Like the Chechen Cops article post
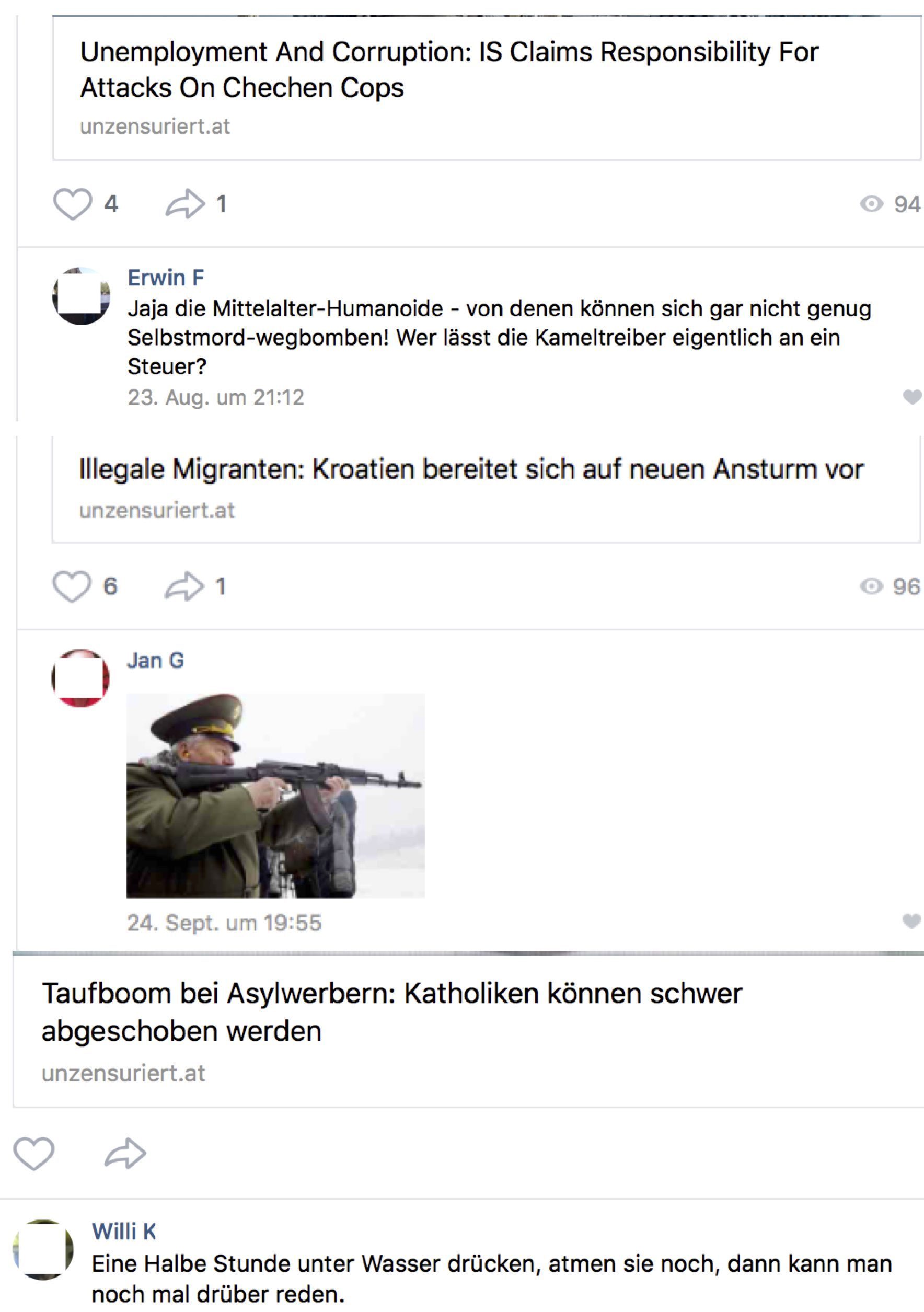924x1312 pixels. click(x=73, y=204)
